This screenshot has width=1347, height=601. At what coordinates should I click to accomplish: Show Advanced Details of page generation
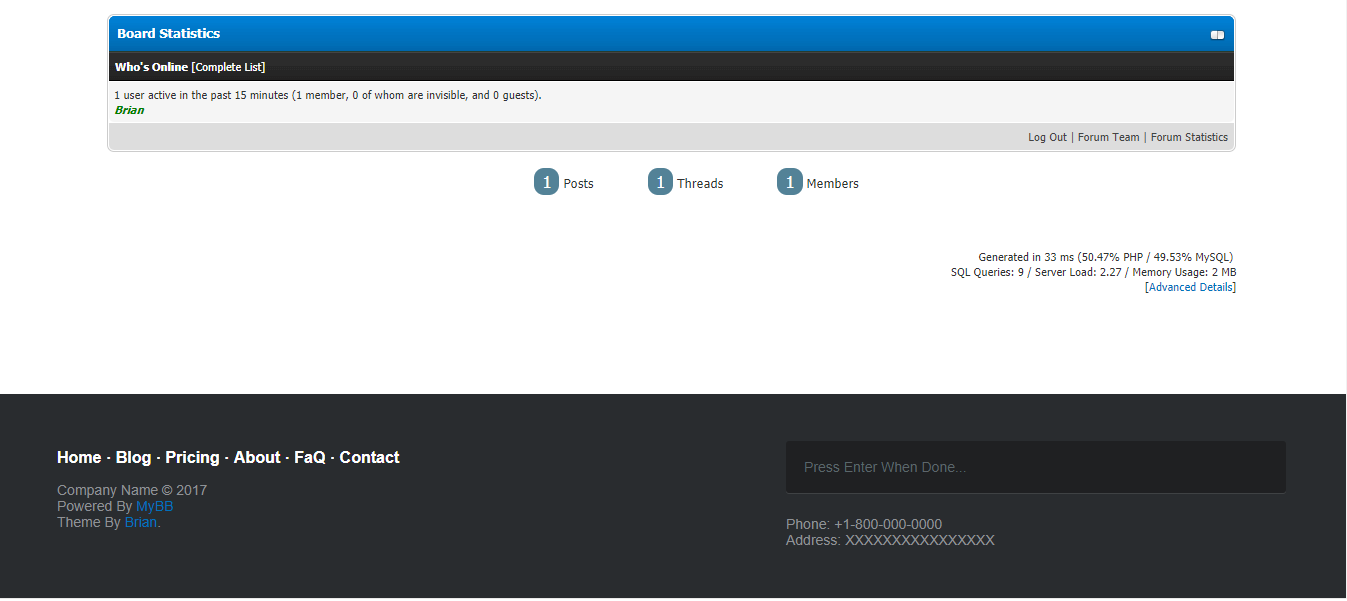pos(1190,287)
